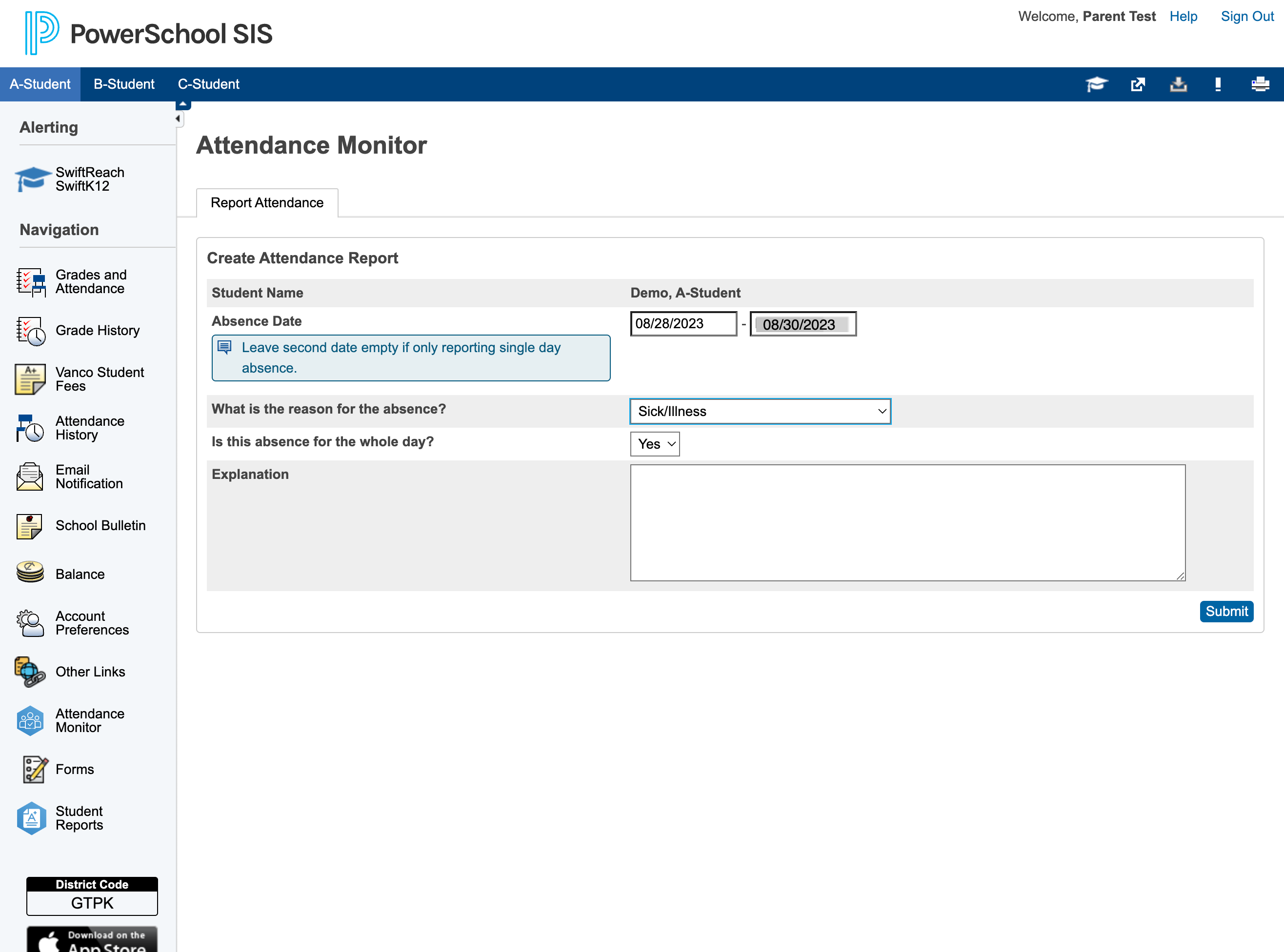Click the District Code GTPK box
Screen dimensions: 1284x952
[92, 896]
